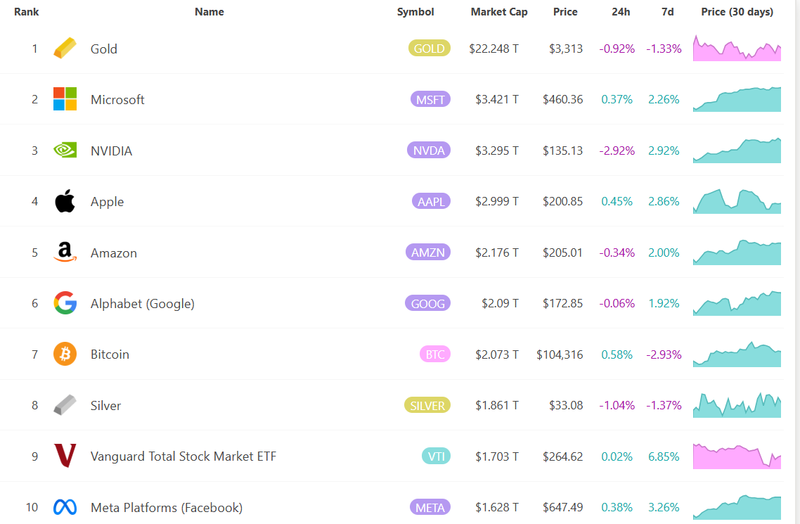Click Apple's market cap $2.999 T
The image size is (800, 524).
tap(497, 202)
